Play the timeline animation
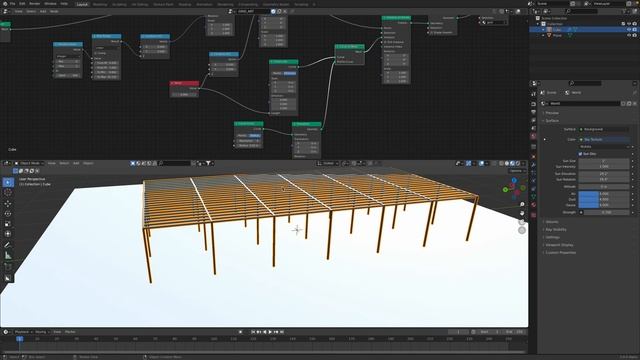Viewport: 640px width, 360px height. pyautogui.click(x=270, y=332)
